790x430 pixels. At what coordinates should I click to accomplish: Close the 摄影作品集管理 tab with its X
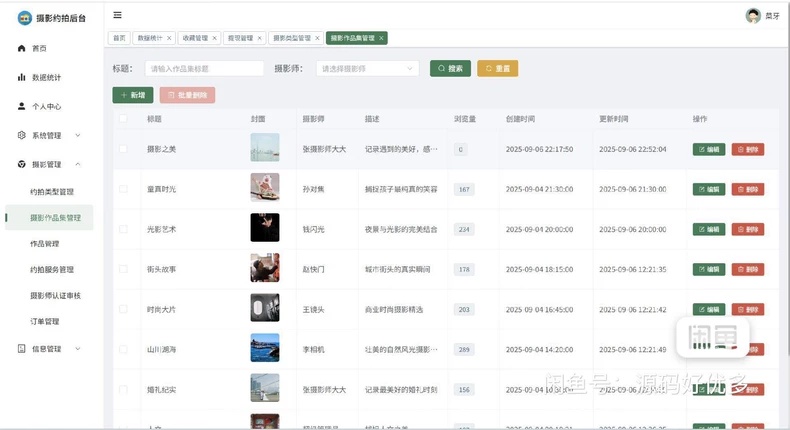(381, 38)
